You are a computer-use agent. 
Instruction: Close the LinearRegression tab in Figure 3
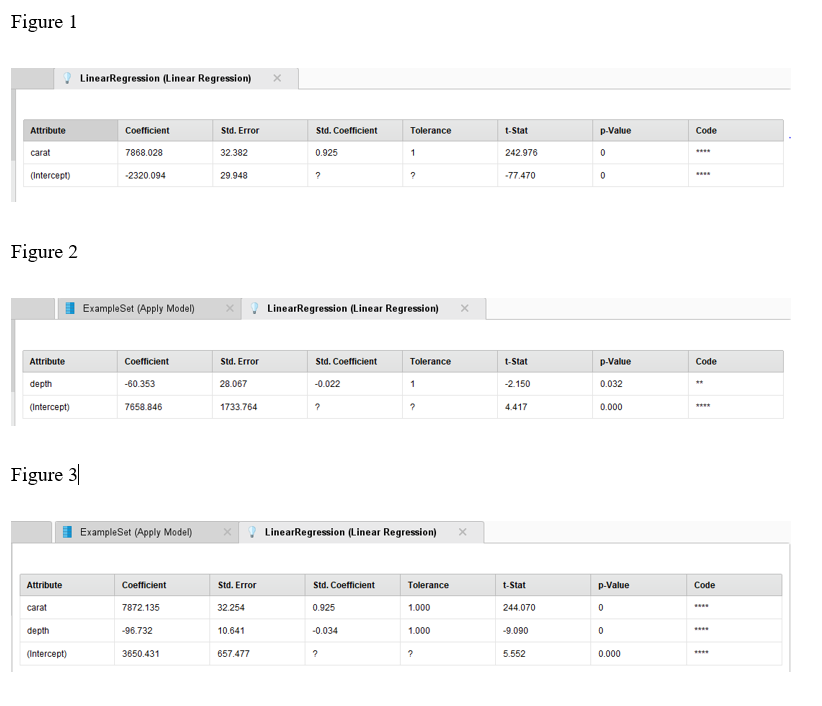click(x=463, y=532)
